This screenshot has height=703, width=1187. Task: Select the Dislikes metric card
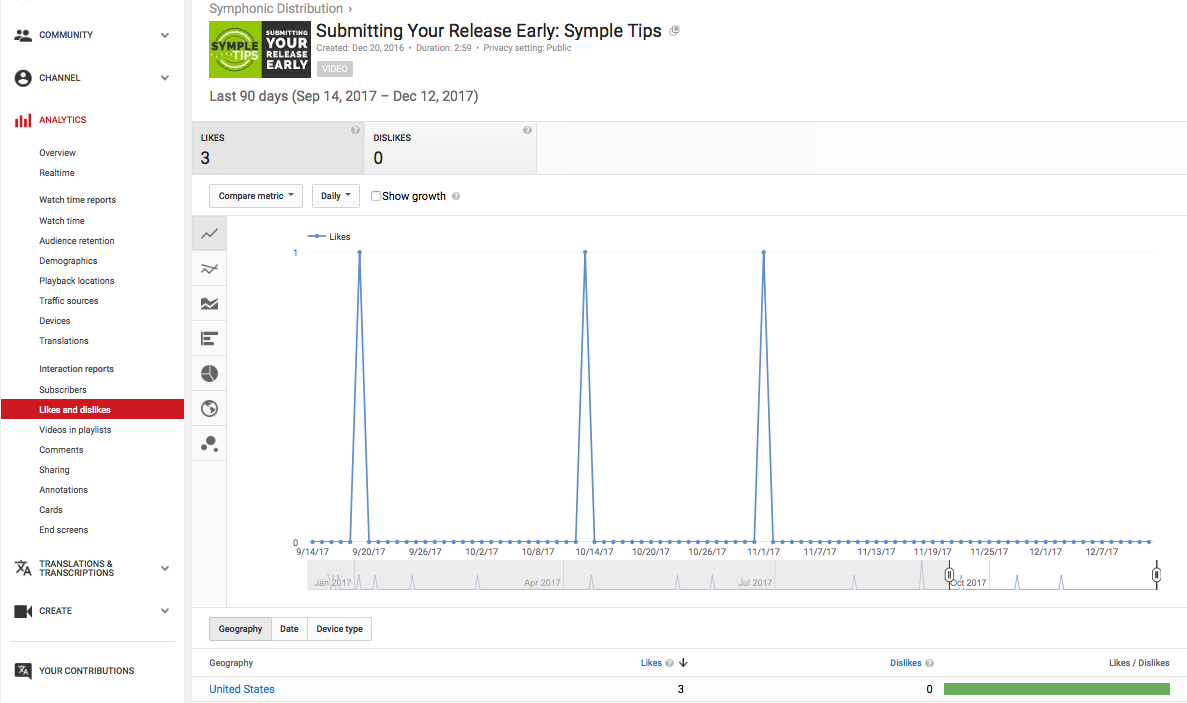coord(451,148)
